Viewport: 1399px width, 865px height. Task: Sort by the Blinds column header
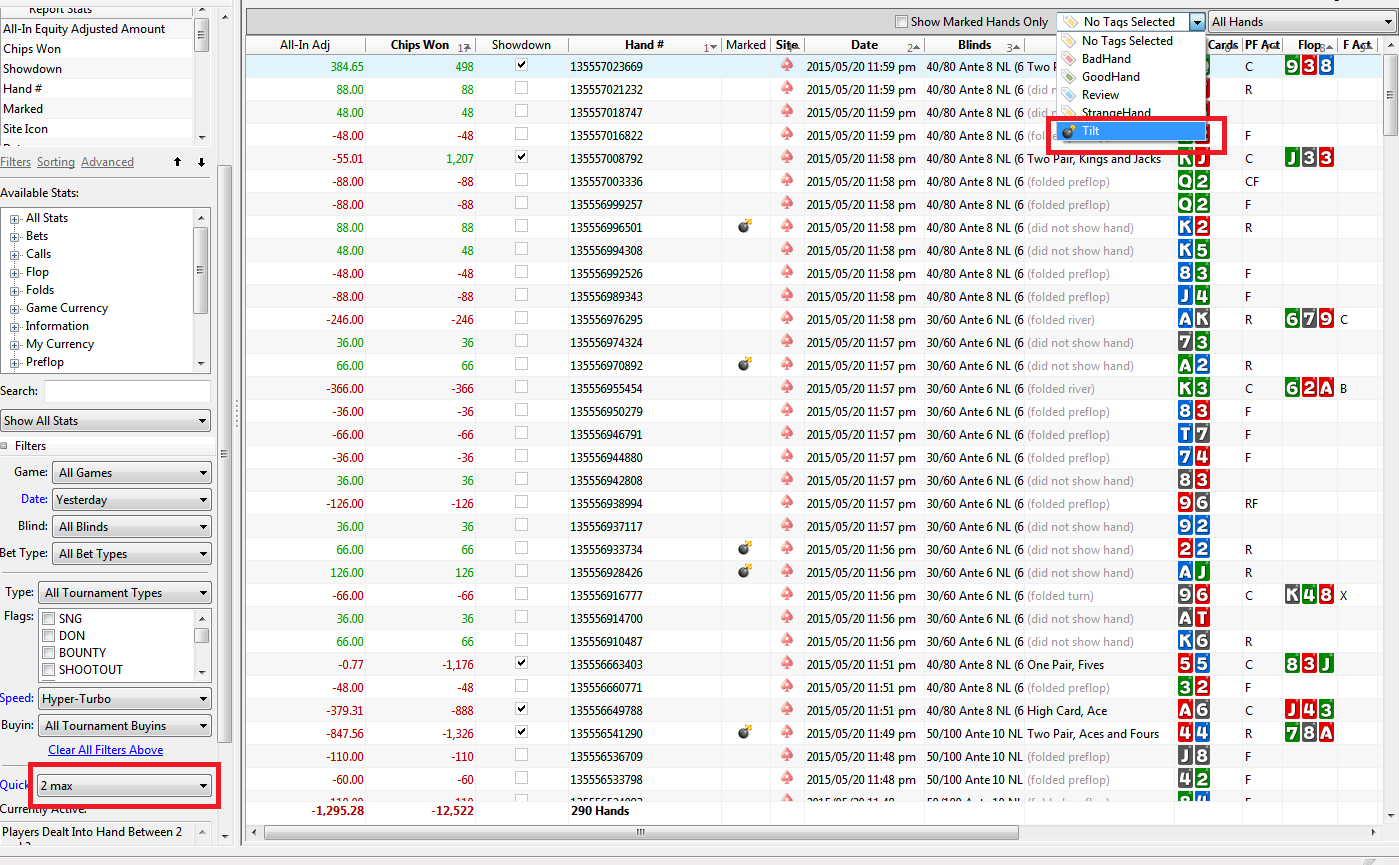tap(974, 45)
